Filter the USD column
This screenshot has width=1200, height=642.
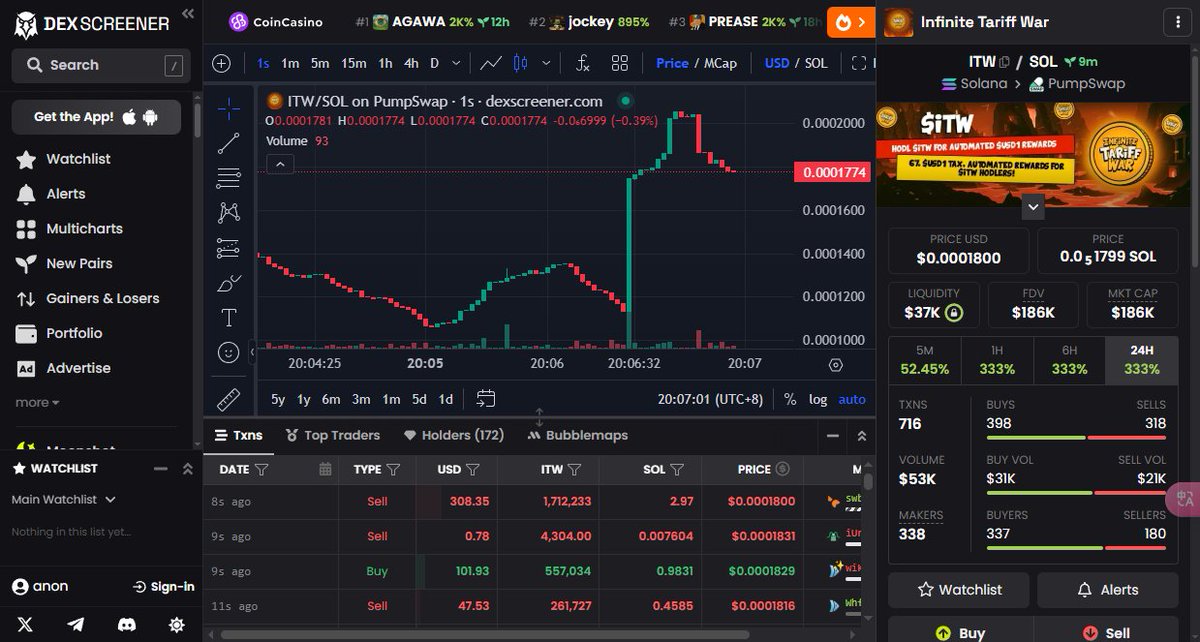(x=472, y=469)
